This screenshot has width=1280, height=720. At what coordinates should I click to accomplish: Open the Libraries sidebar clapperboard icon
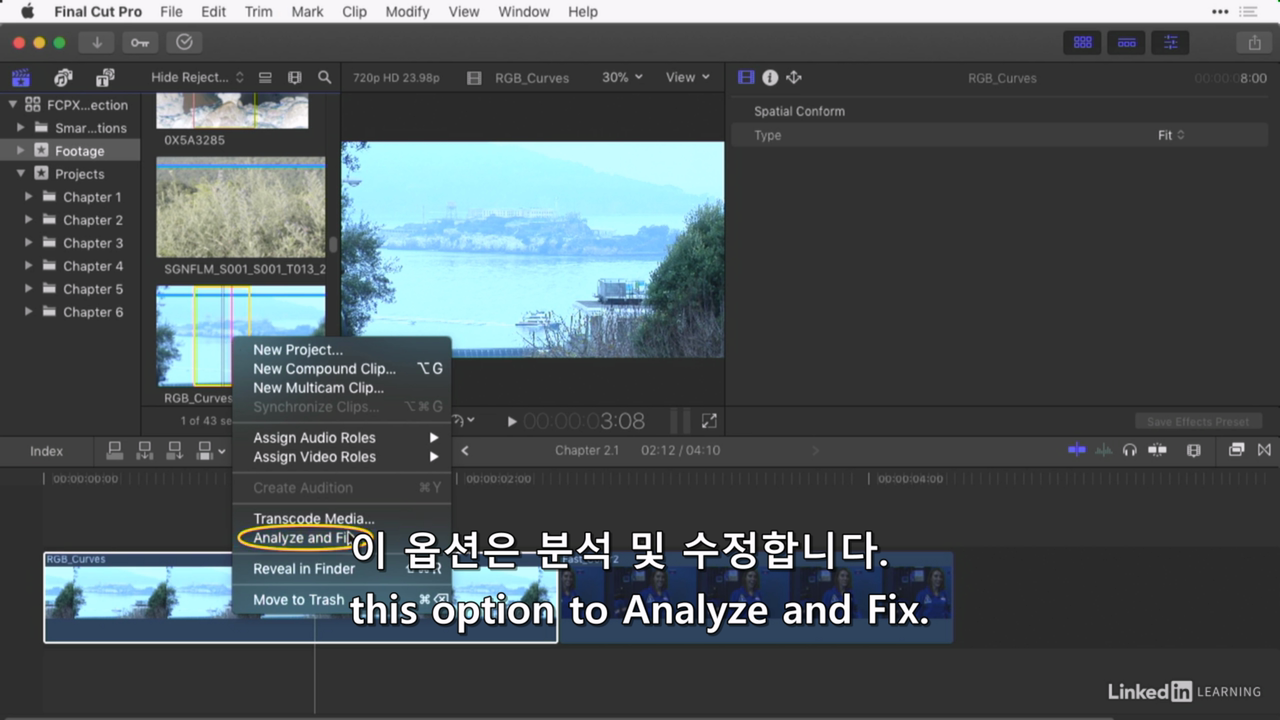click(x=21, y=78)
